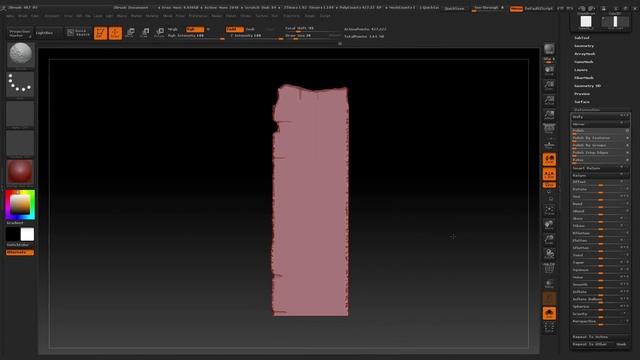The width and height of the screenshot is (640, 360).
Task: Expand the NanoMesh section
Action: 584,62
